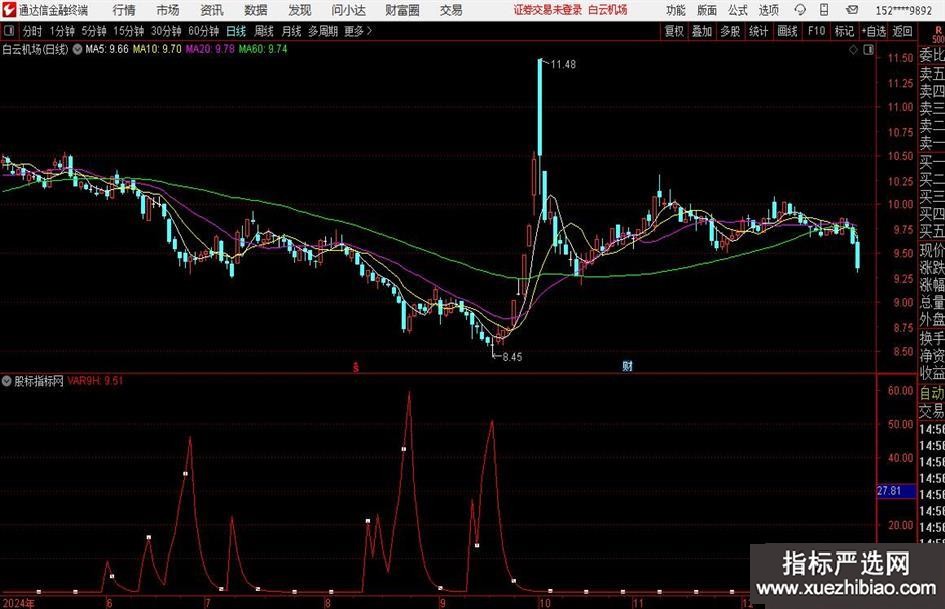
Task: Open the 发现 menu
Action: (300, 10)
